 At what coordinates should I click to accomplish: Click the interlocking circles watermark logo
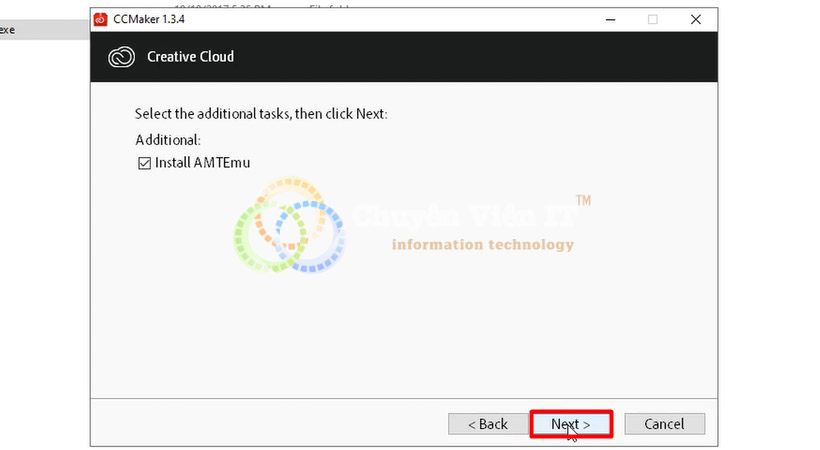coord(289,225)
